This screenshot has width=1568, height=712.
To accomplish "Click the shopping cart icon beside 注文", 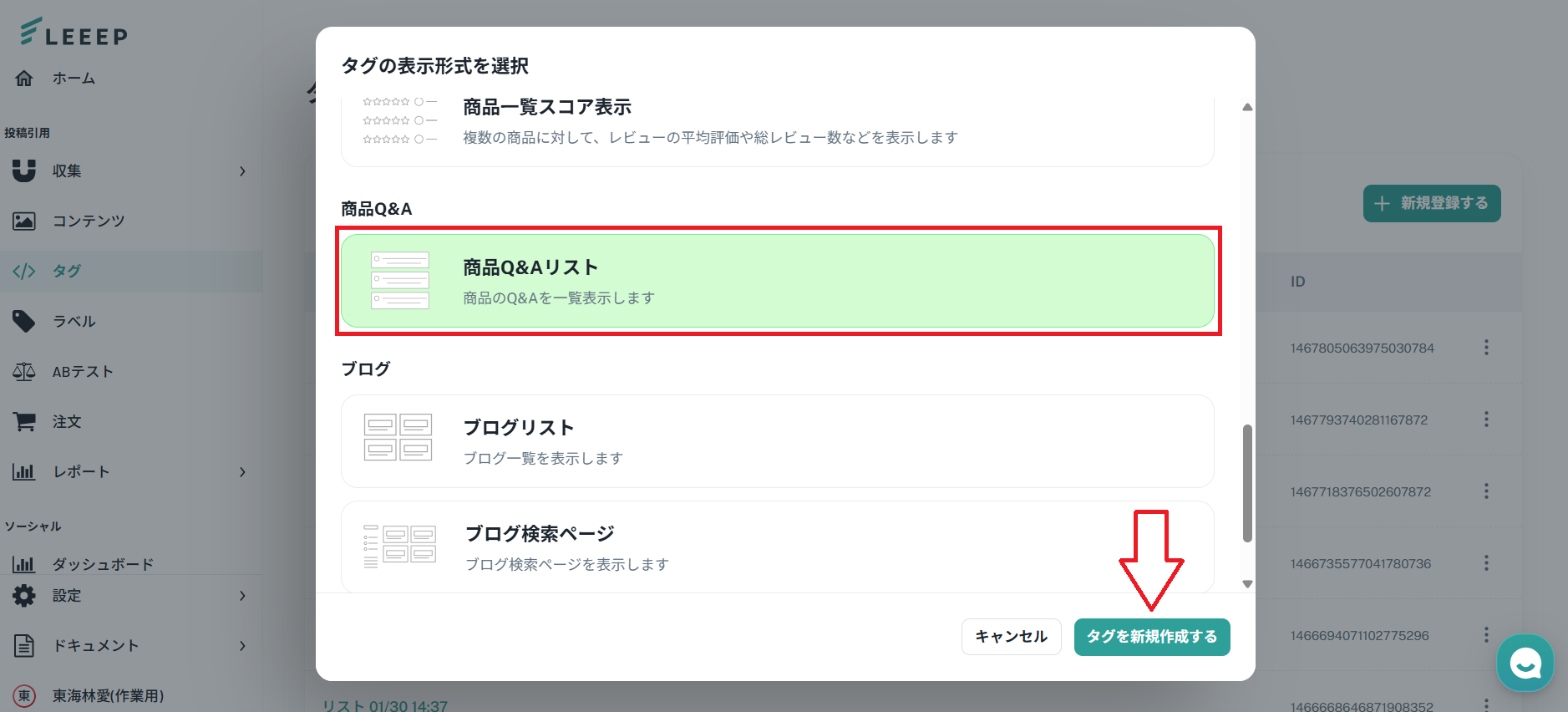I will point(24,421).
